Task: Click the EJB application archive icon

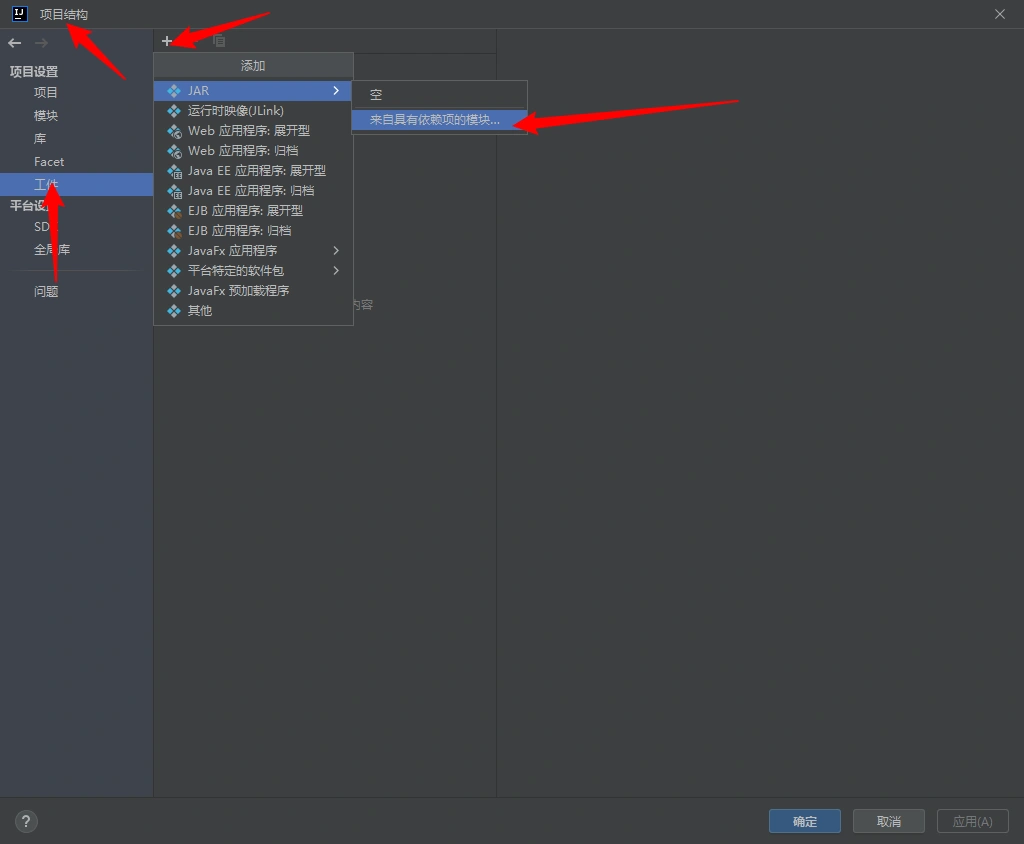Action: click(174, 231)
